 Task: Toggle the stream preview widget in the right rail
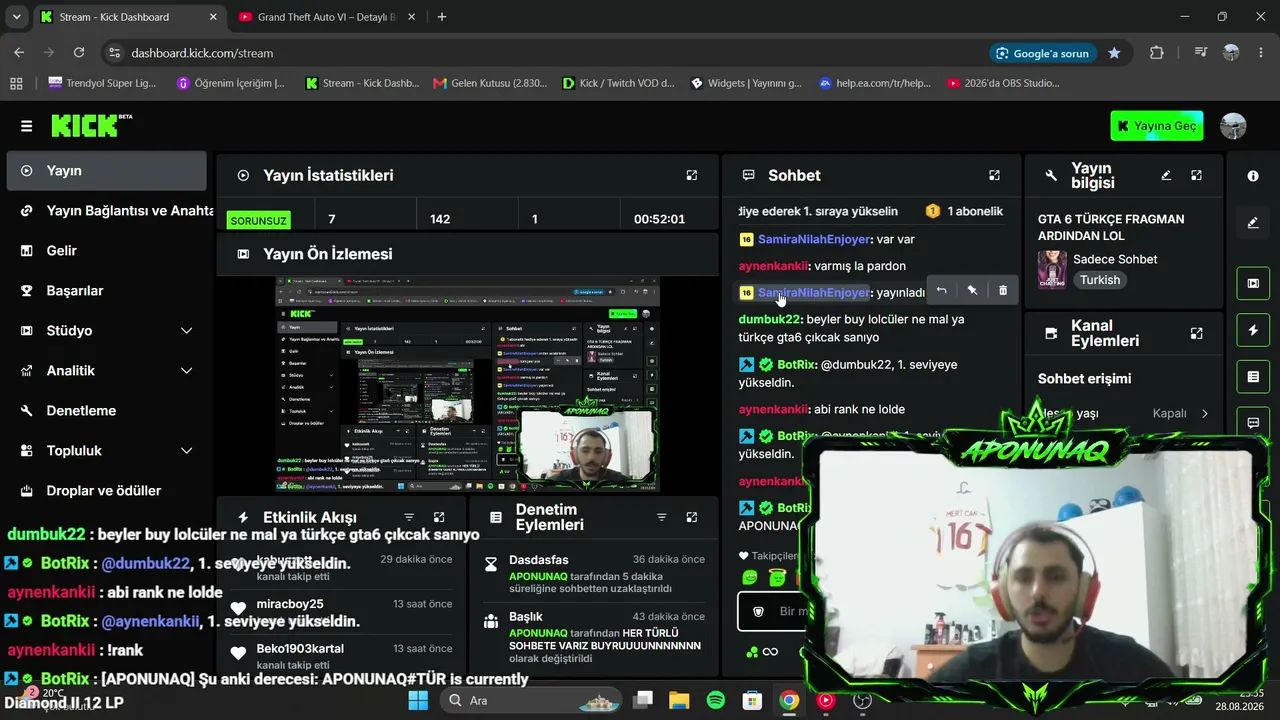click(x=1253, y=283)
